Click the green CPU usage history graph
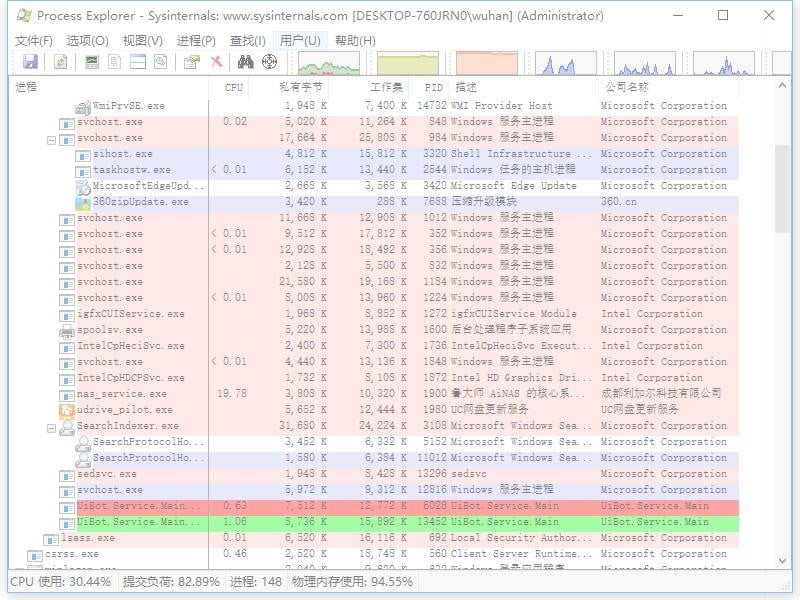 click(329, 63)
